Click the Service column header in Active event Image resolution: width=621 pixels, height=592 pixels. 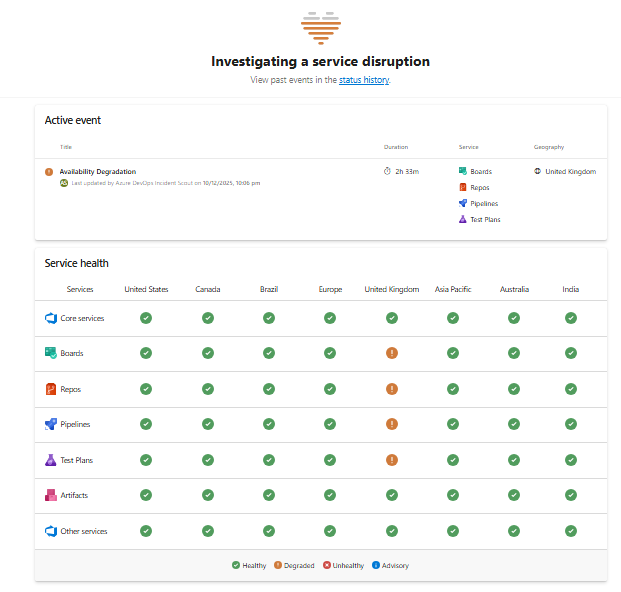coord(469,147)
